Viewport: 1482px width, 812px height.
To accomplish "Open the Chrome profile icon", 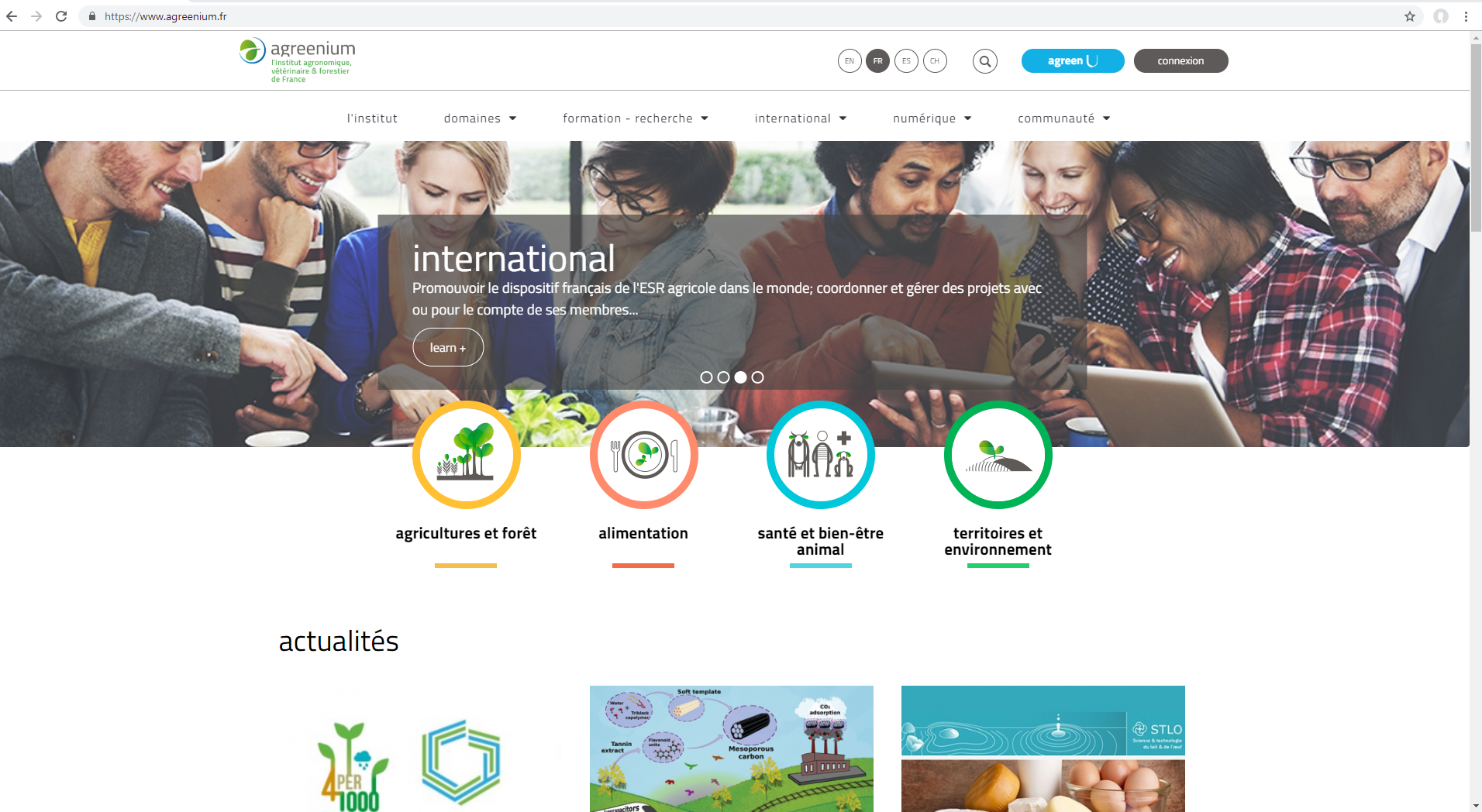I will 1441,16.
